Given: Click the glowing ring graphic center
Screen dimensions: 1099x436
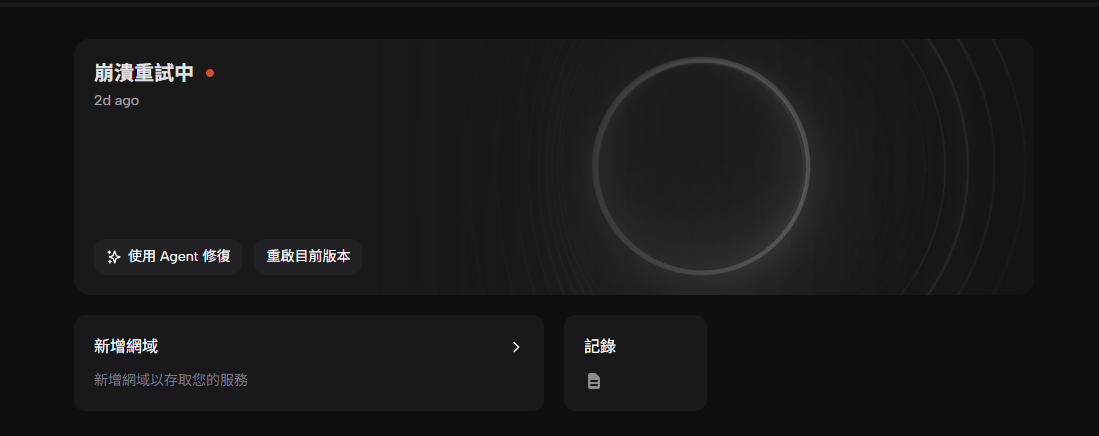Looking at the screenshot, I should click(x=701, y=165).
